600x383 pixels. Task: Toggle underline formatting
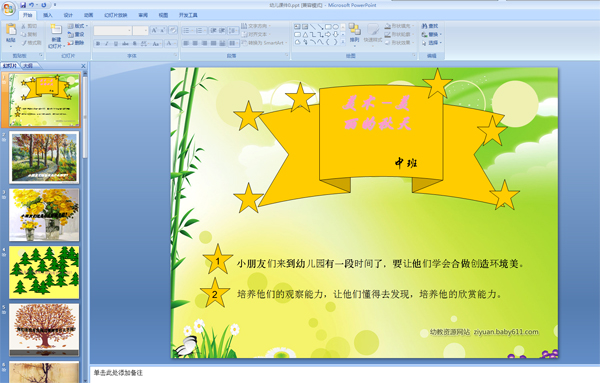coord(116,44)
